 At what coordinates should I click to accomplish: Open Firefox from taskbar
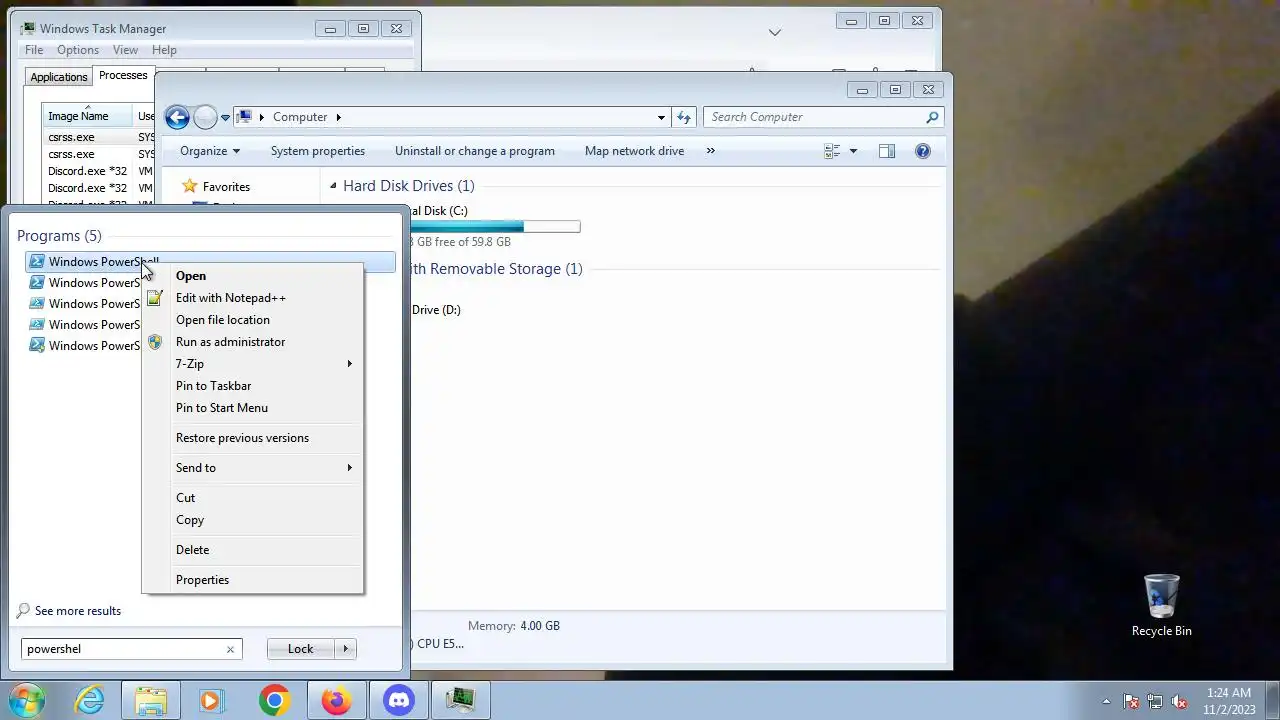point(336,701)
